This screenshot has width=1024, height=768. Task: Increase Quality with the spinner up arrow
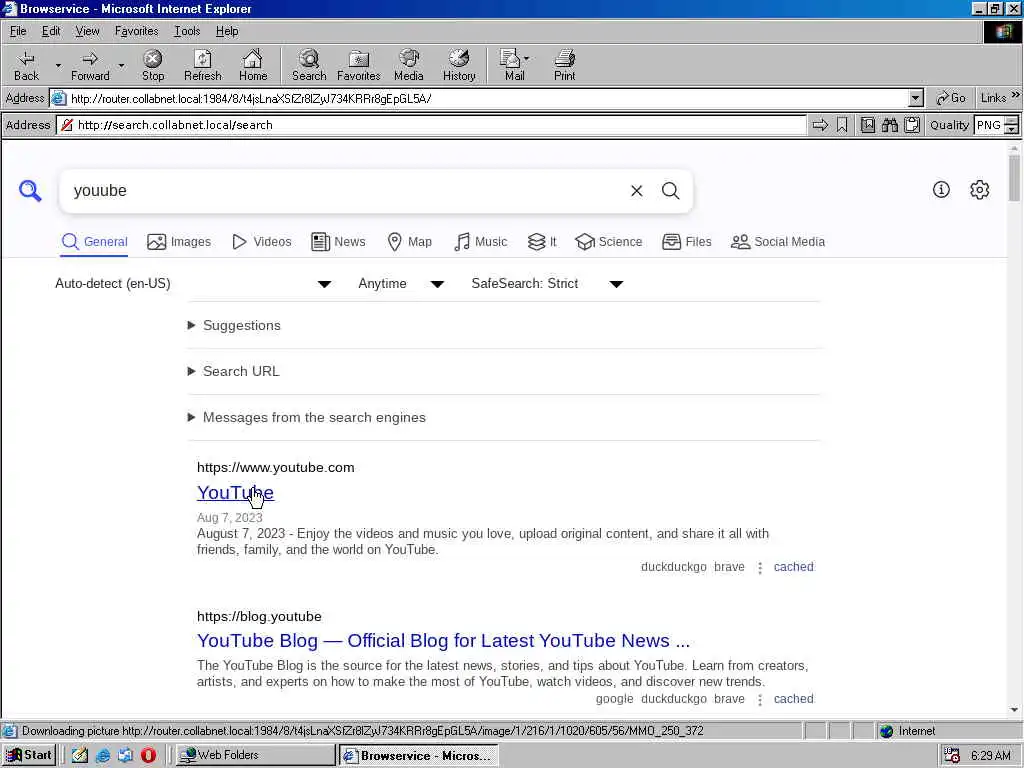1012,120
